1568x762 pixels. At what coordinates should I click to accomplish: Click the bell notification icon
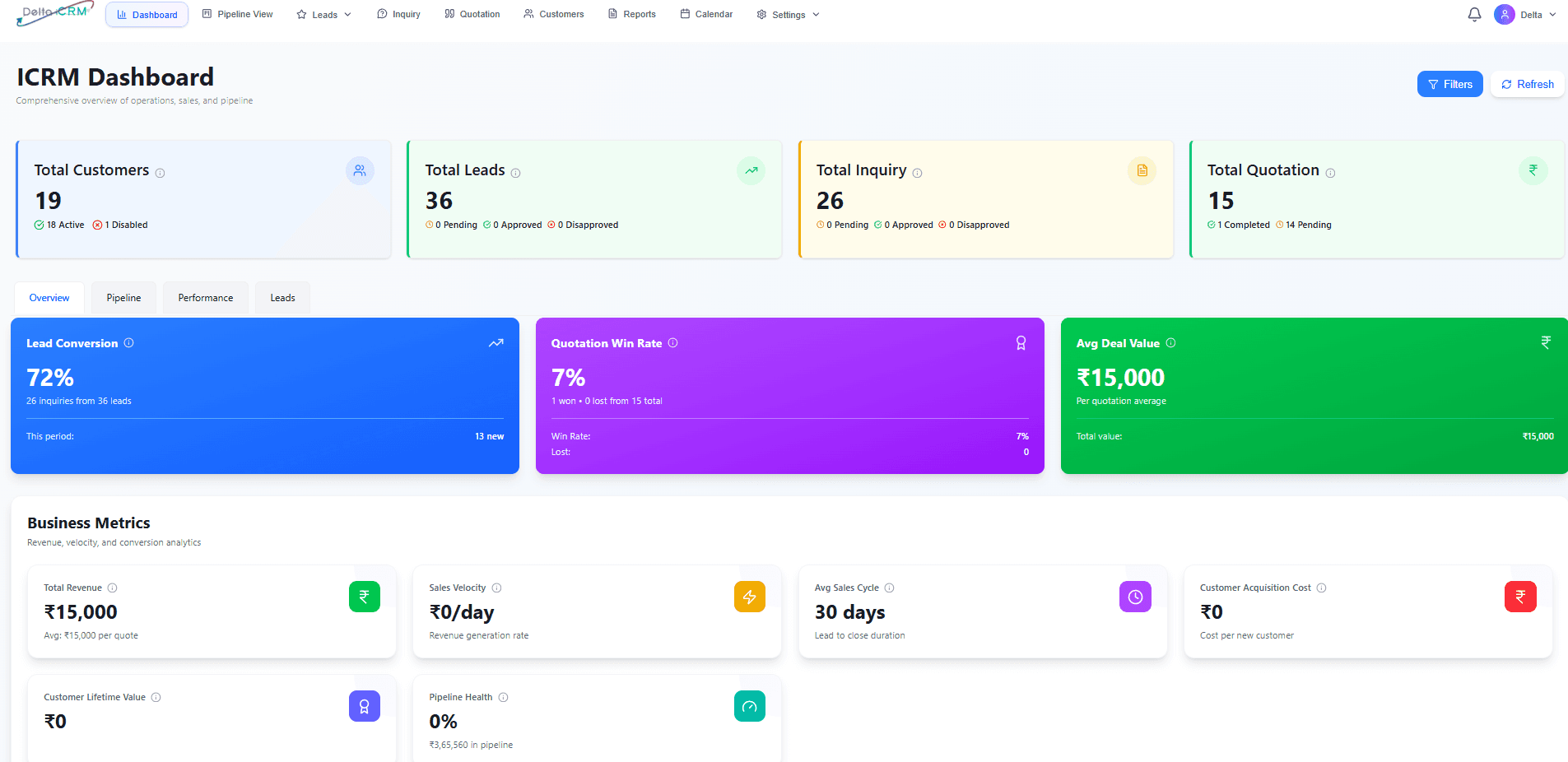tap(1473, 14)
